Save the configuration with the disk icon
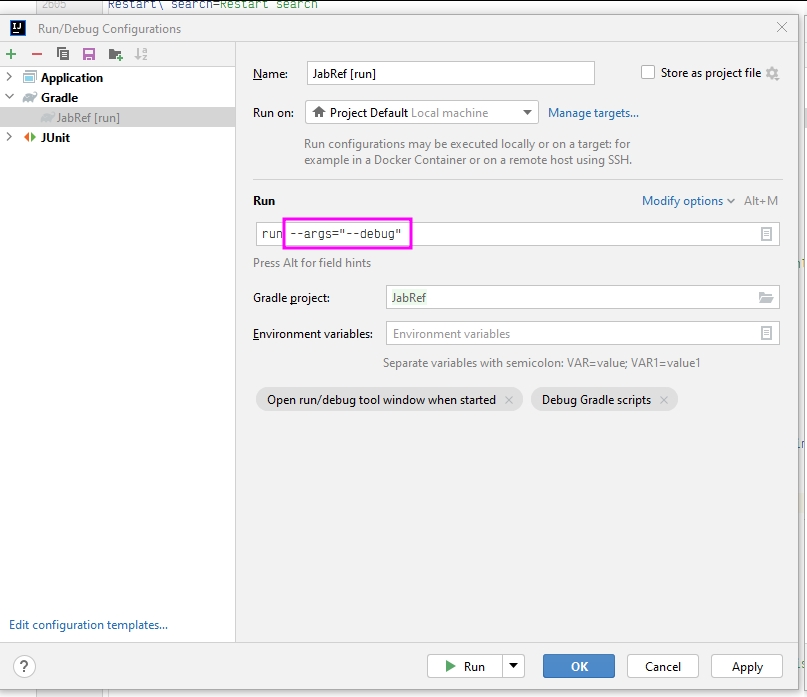This screenshot has height=697, width=807. pyautogui.click(x=89, y=54)
